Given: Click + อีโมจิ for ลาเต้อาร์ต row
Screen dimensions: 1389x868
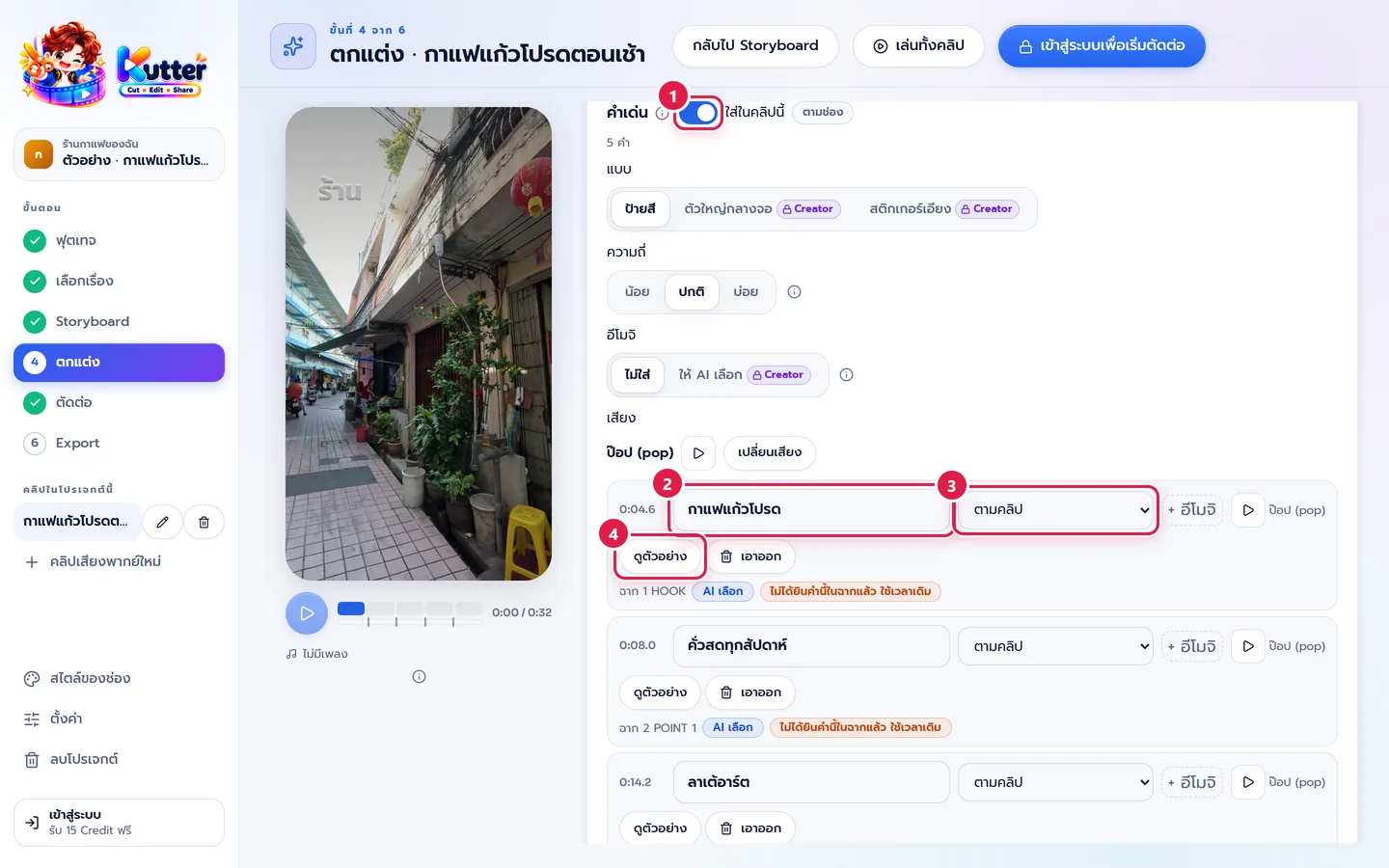Looking at the screenshot, I should pos(1192,782).
